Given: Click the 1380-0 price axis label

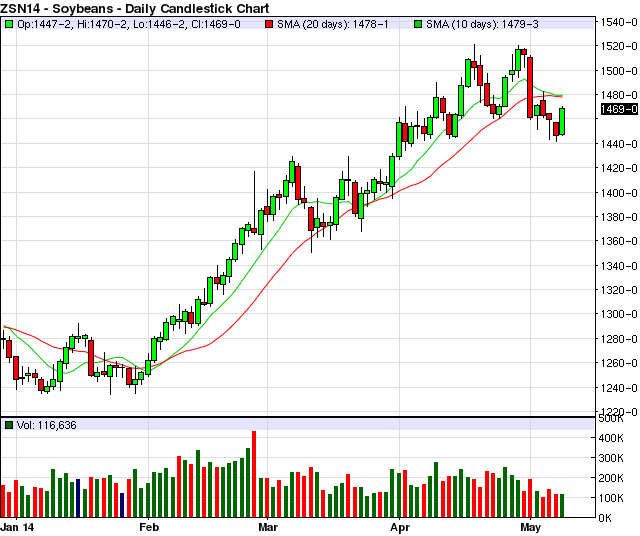Looking at the screenshot, I should click(x=619, y=217).
